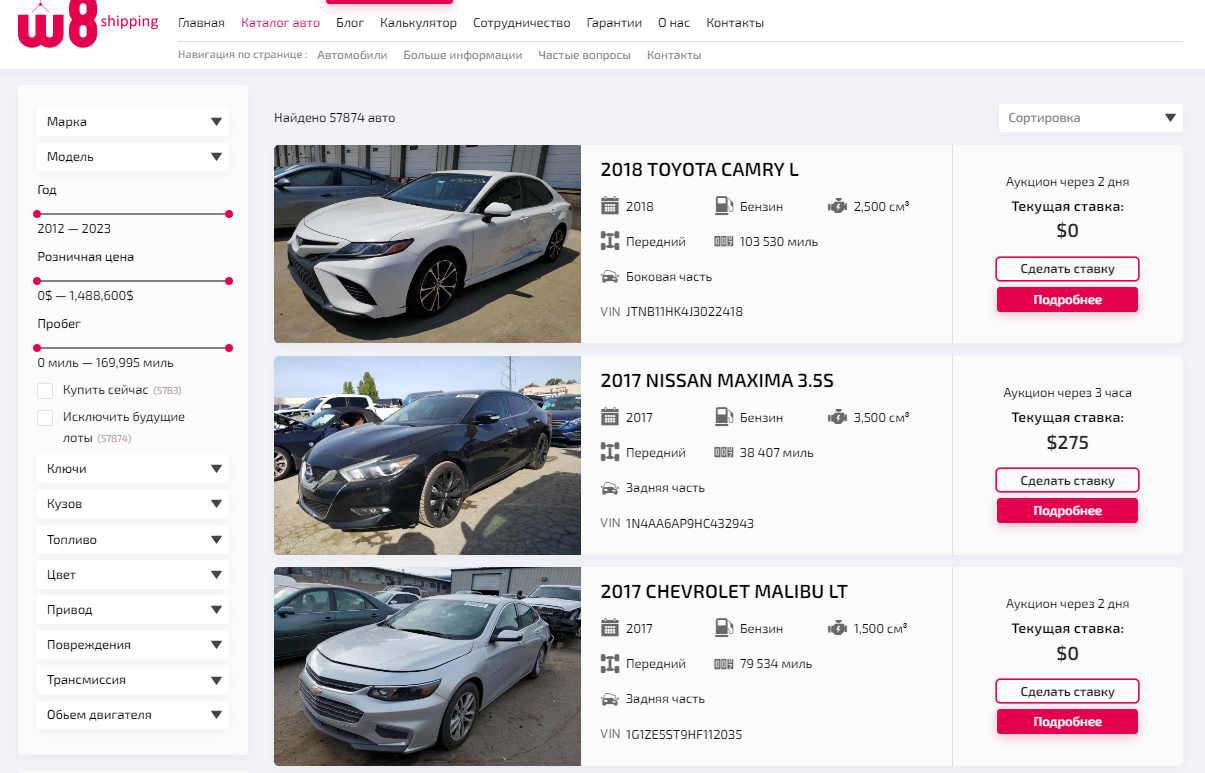Expand the Сортировка dropdown

tap(1090, 118)
